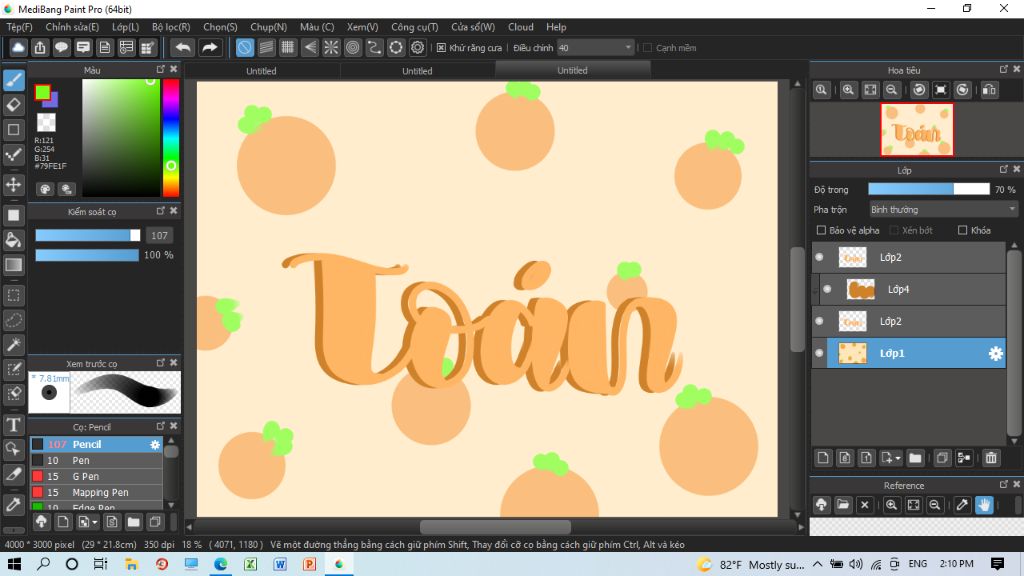Screen dimensions: 1024x576
Task: Open Excel from the taskbar
Action: 250,564
